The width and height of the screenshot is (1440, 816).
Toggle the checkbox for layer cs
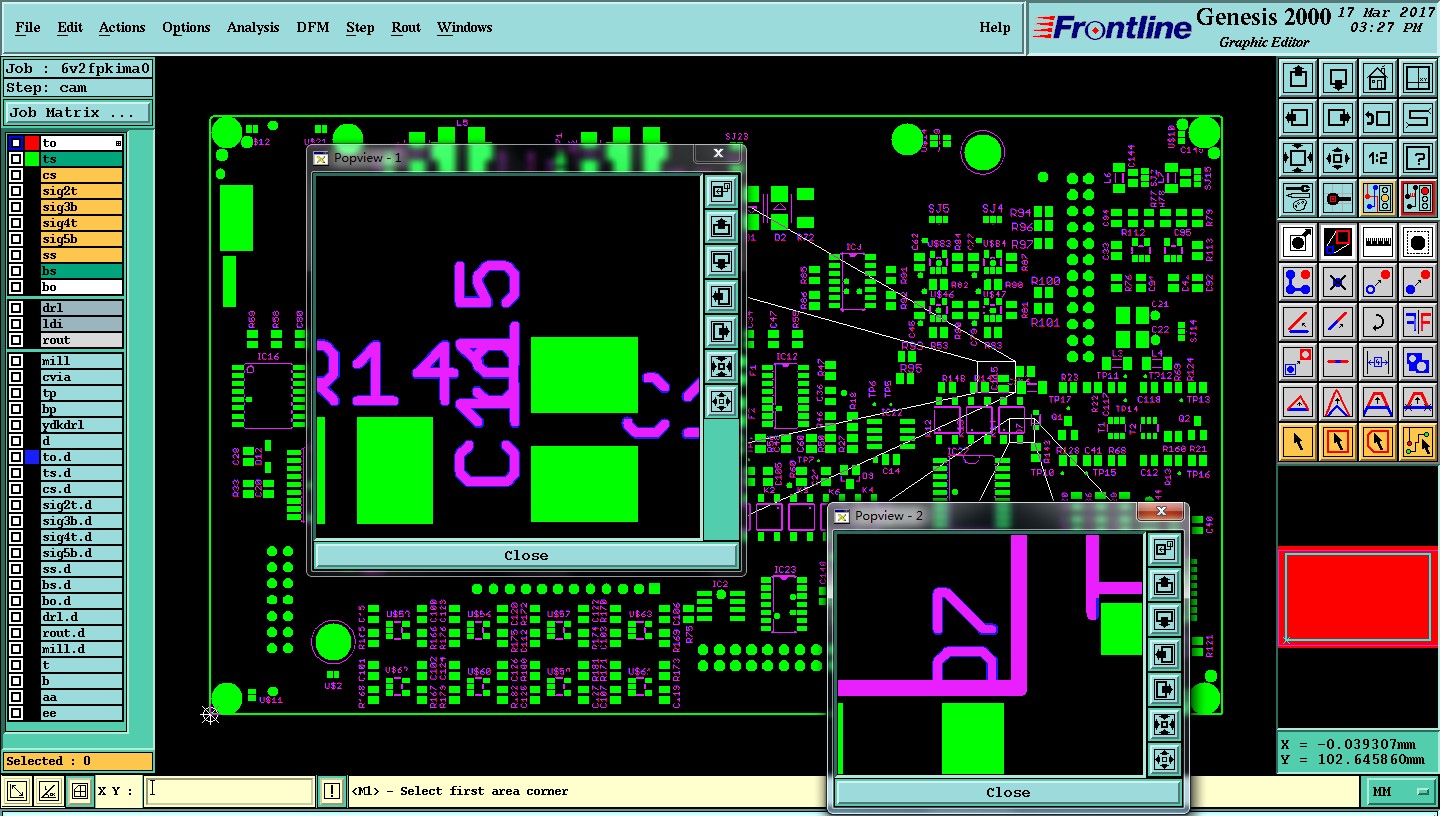[x=16, y=175]
